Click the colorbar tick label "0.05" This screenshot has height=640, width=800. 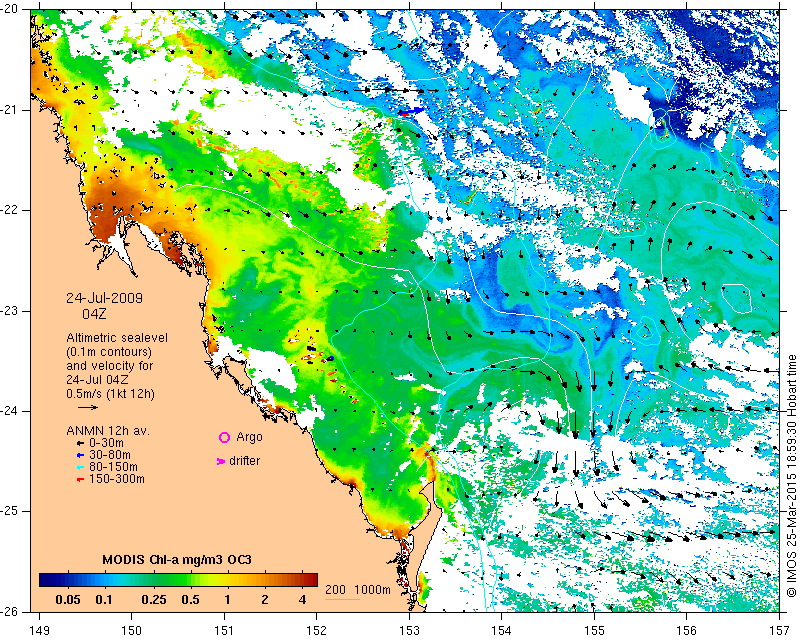[68, 600]
